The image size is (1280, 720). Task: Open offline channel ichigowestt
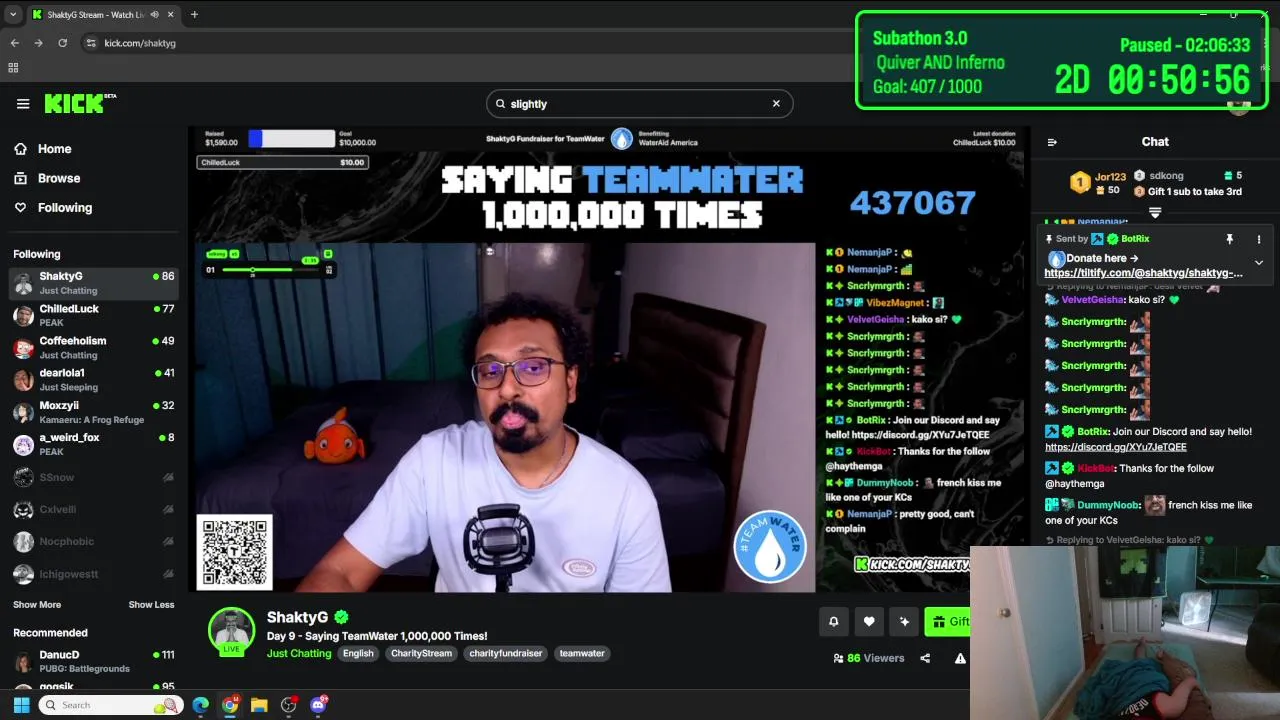pyautogui.click(x=94, y=575)
